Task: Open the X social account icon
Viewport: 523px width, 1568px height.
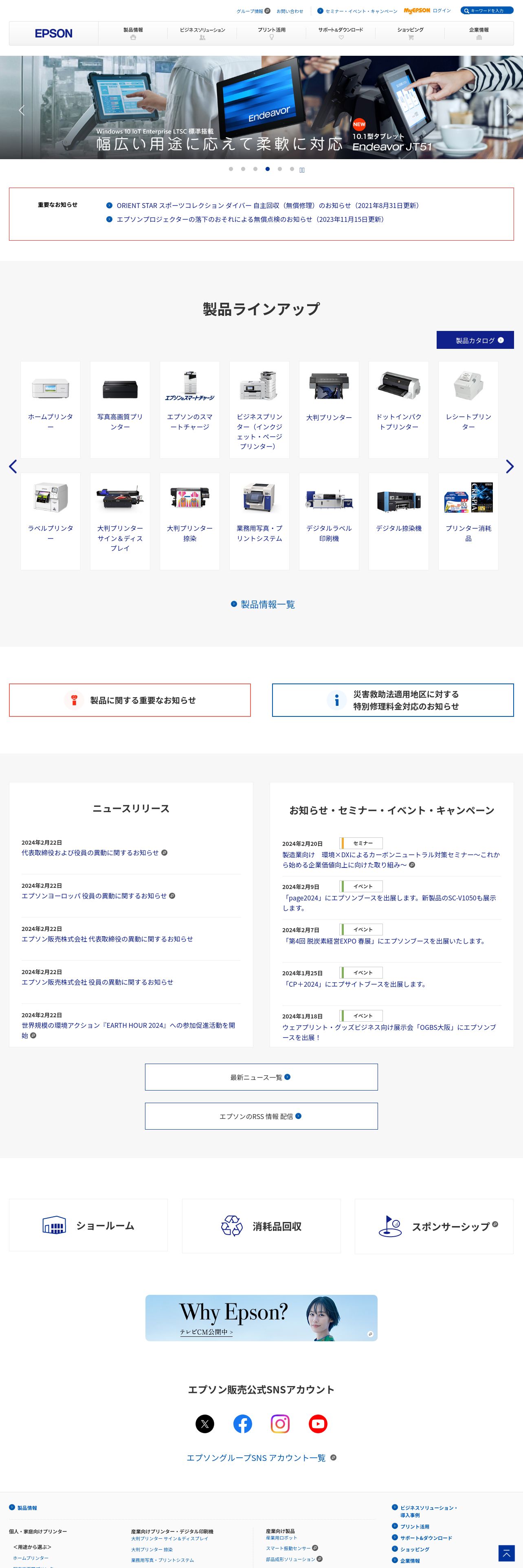Action: [204, 1424]
